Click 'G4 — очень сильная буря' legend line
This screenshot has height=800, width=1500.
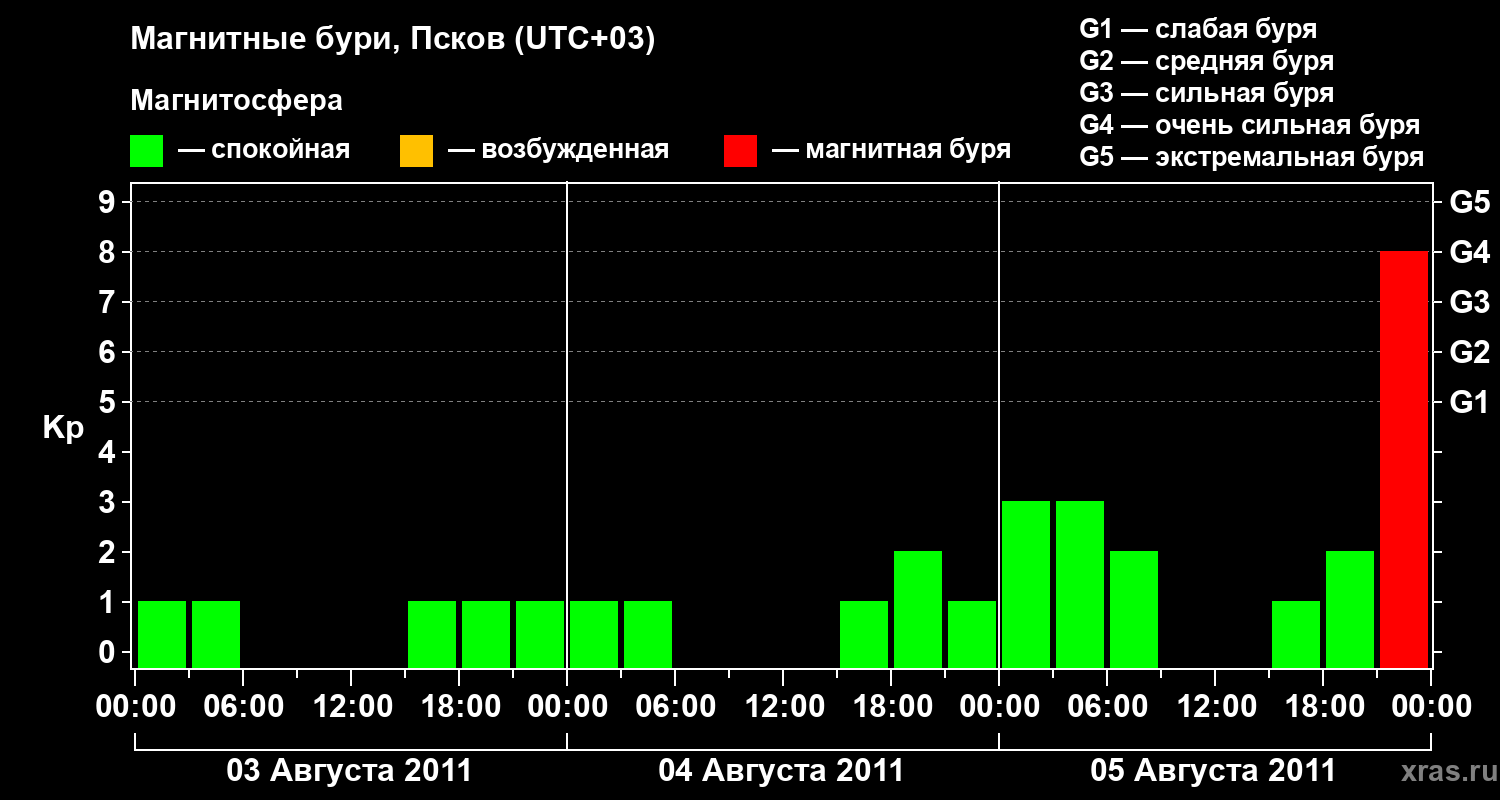tap(1250, 125)
